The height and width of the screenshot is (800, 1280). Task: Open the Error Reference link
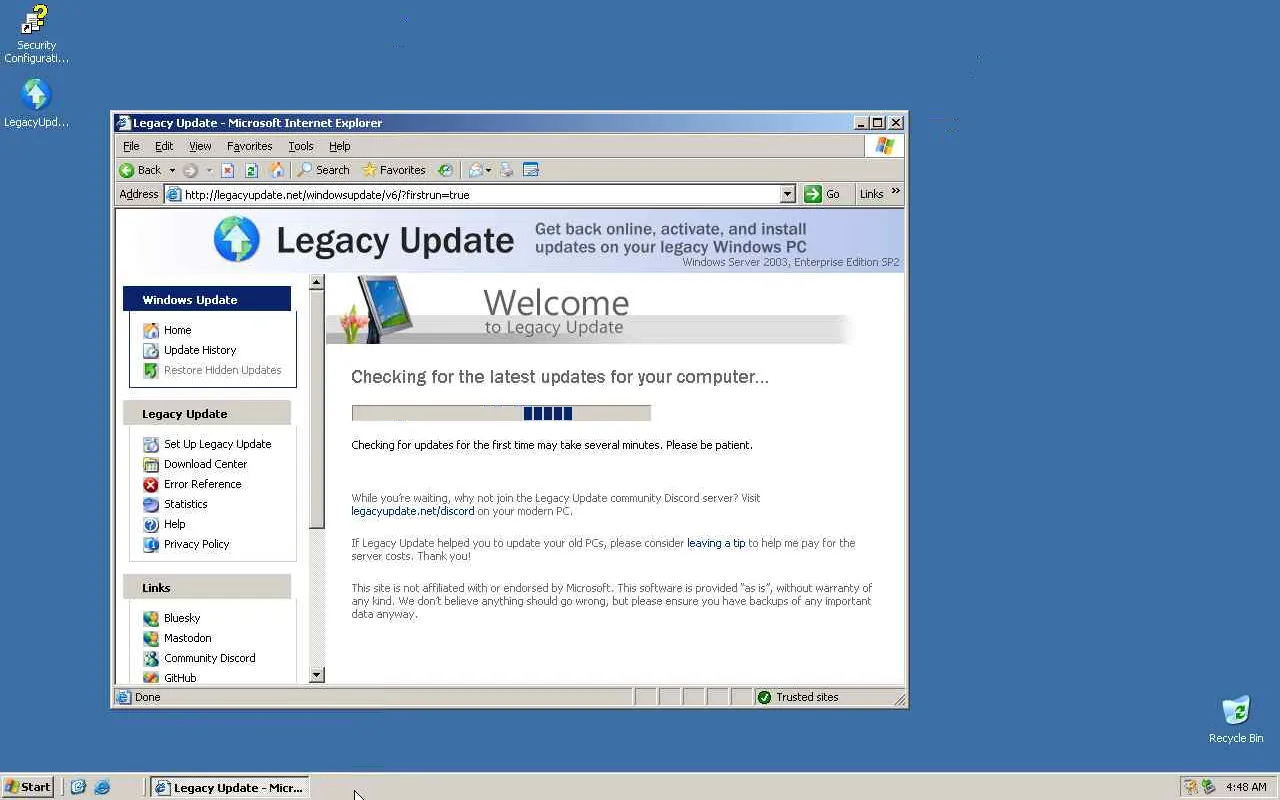click(202, 484)
